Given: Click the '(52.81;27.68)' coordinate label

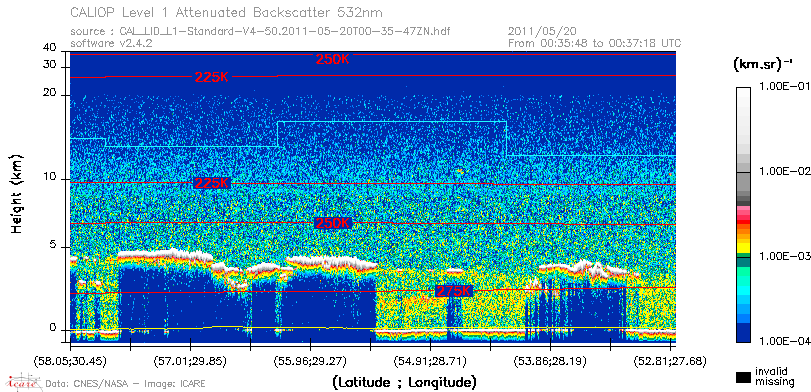Looking at the screenshot, I should click(670, 361).
